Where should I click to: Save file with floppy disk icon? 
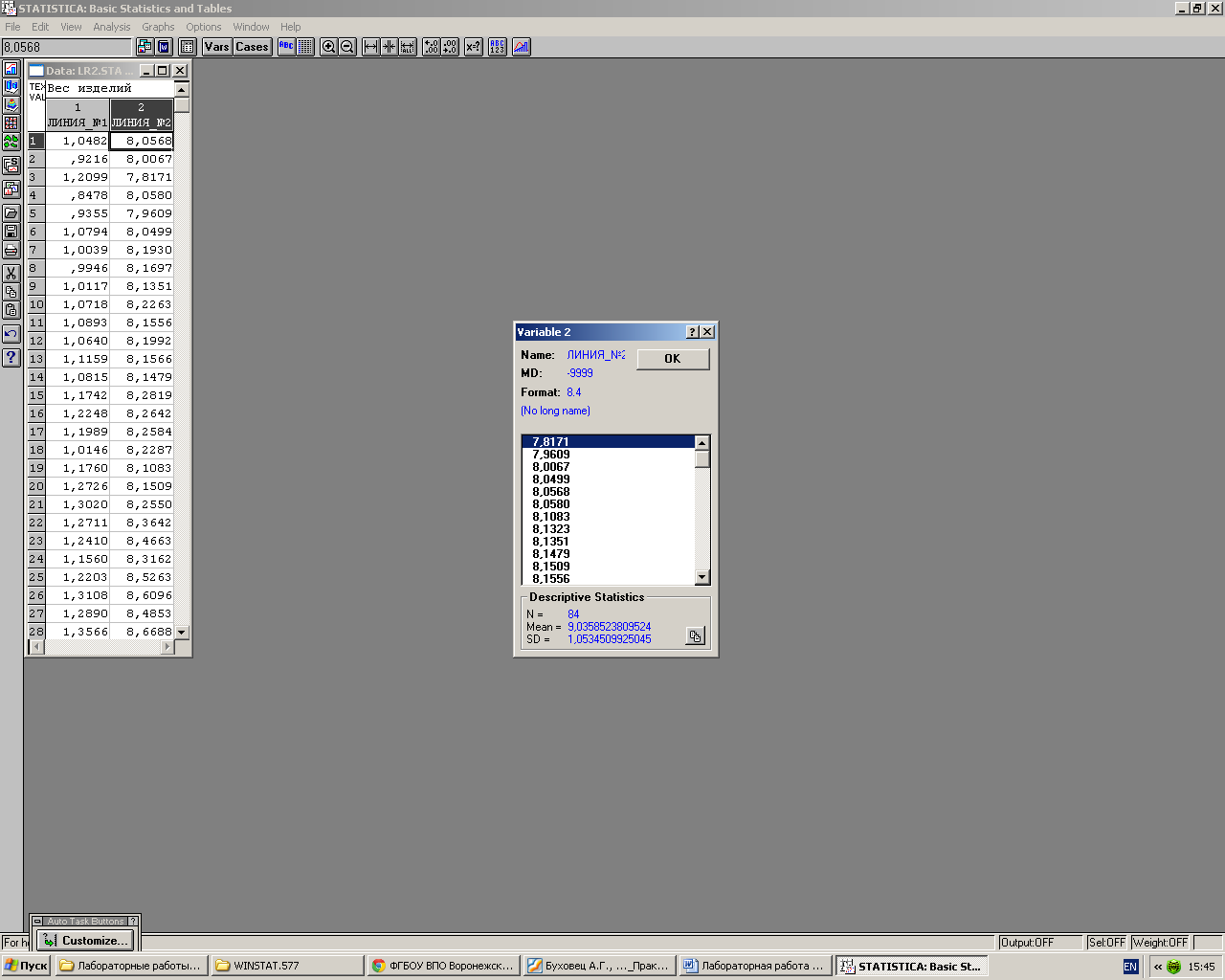click(11, 232)
